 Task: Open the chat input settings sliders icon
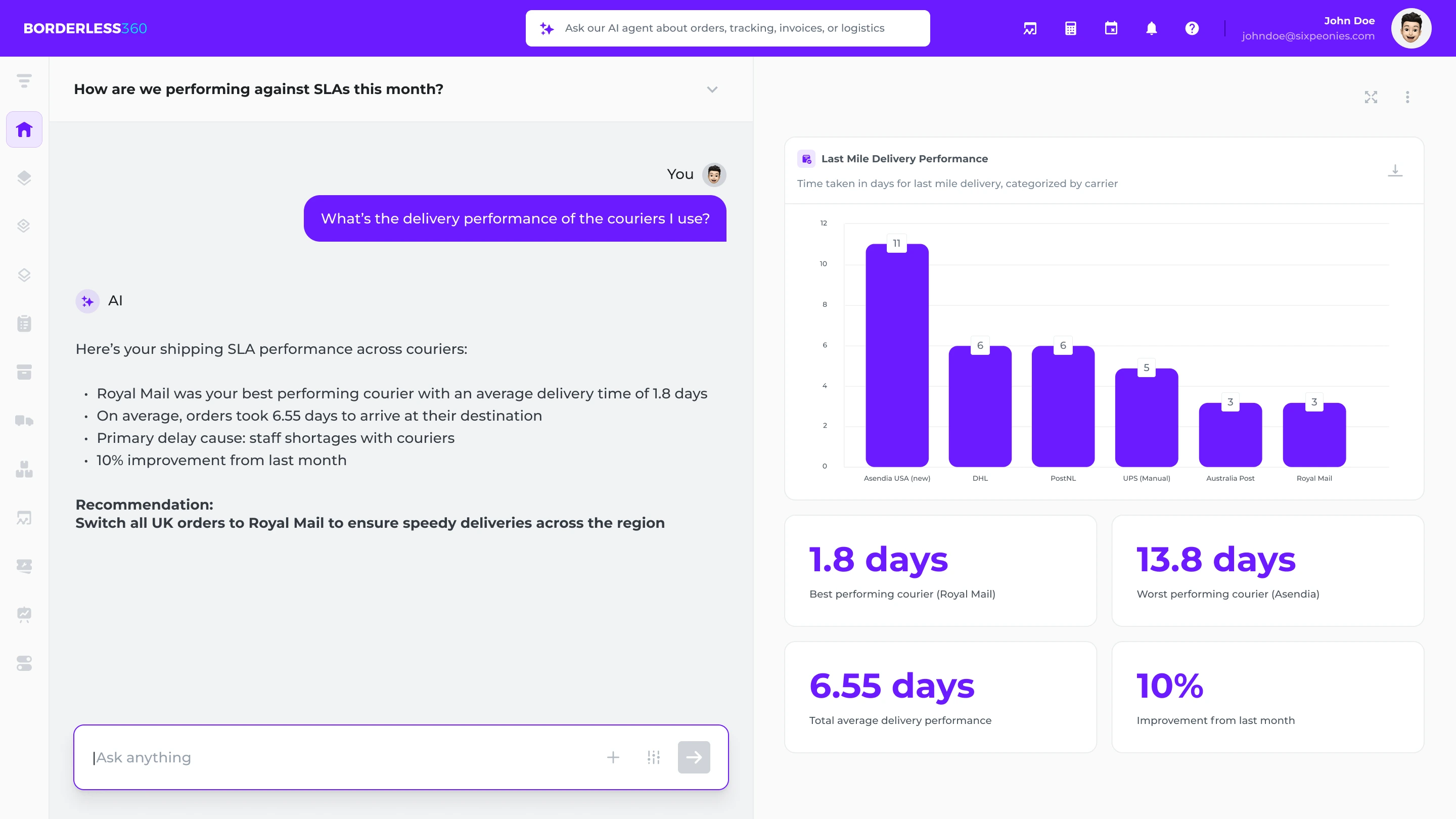(653, 757)
